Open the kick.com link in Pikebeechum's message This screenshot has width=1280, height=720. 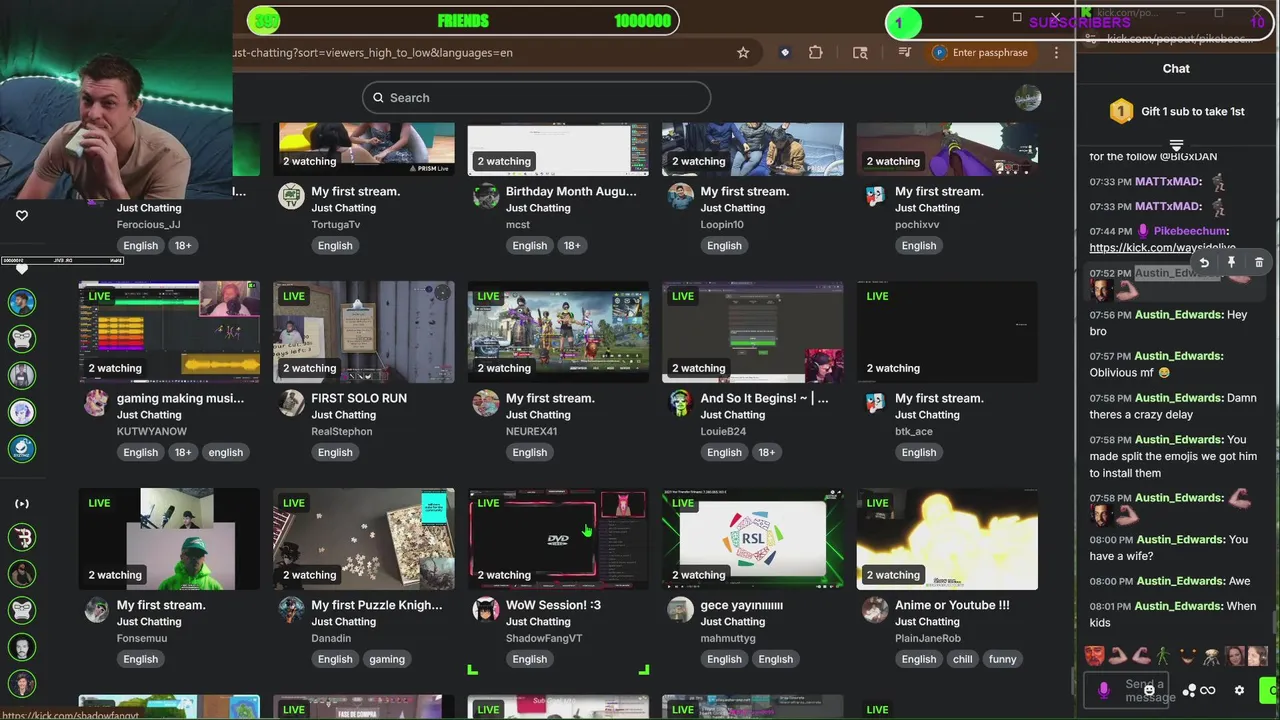coord(1162,248)
